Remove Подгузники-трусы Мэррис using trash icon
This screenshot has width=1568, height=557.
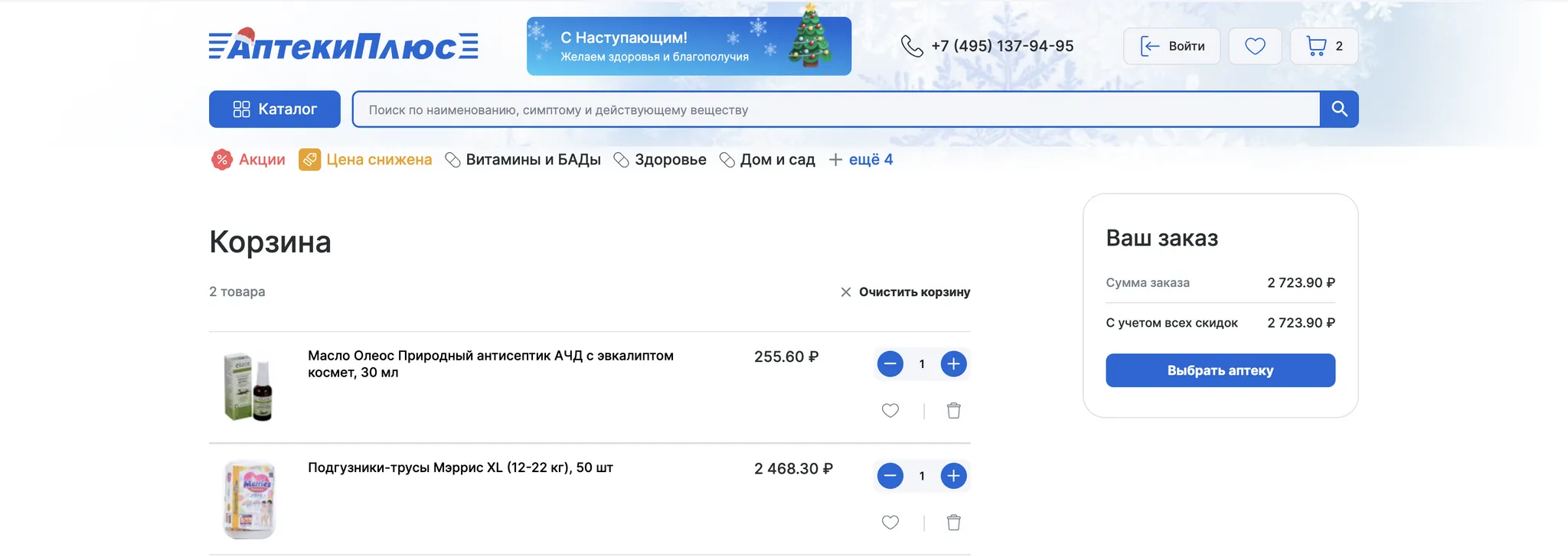coord(953,523)
